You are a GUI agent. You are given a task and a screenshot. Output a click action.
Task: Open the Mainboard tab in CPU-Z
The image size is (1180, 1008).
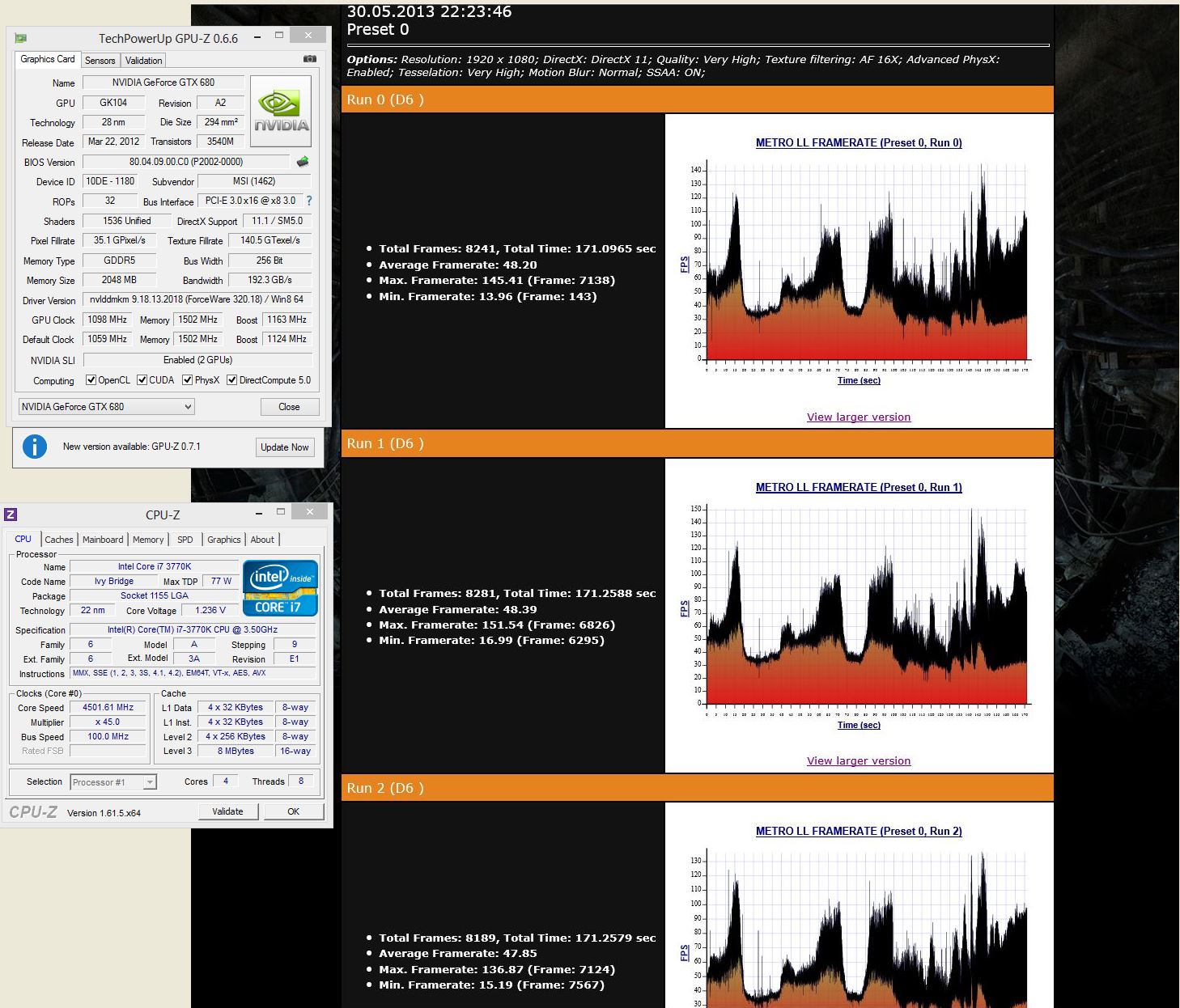click(x=103, y=540)
